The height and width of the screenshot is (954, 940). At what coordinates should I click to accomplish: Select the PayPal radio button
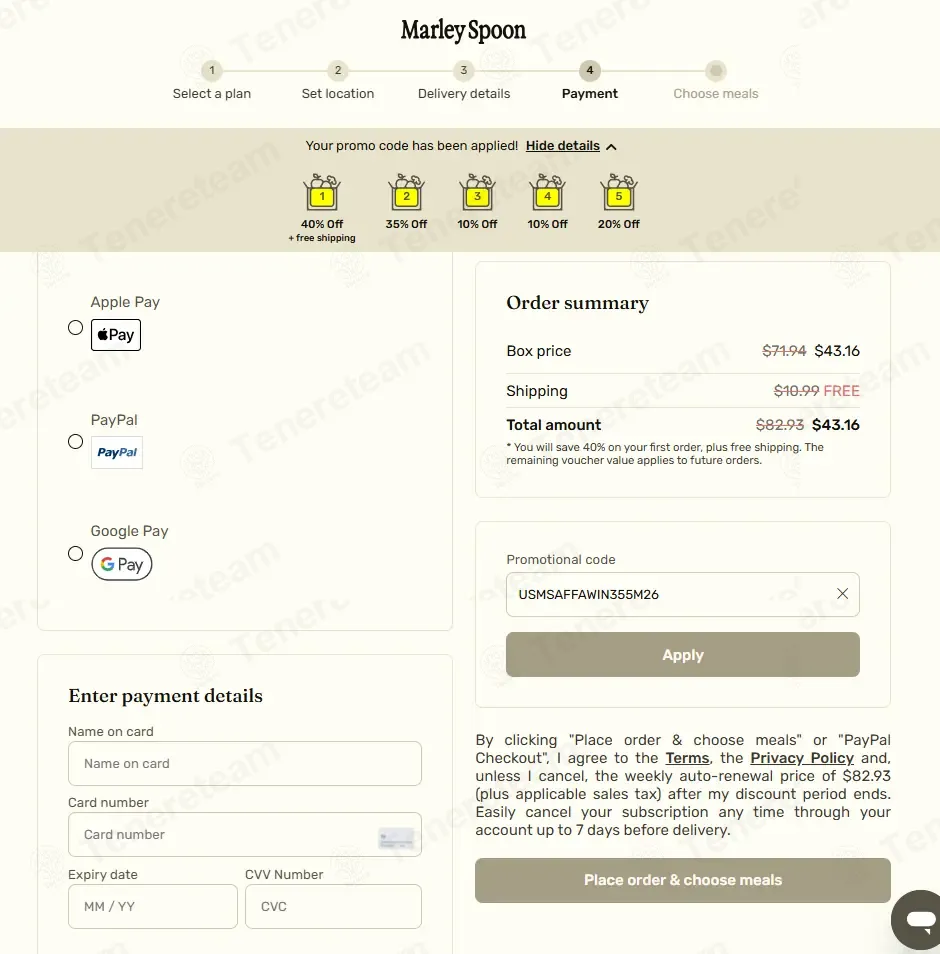(x=75, y=441)
